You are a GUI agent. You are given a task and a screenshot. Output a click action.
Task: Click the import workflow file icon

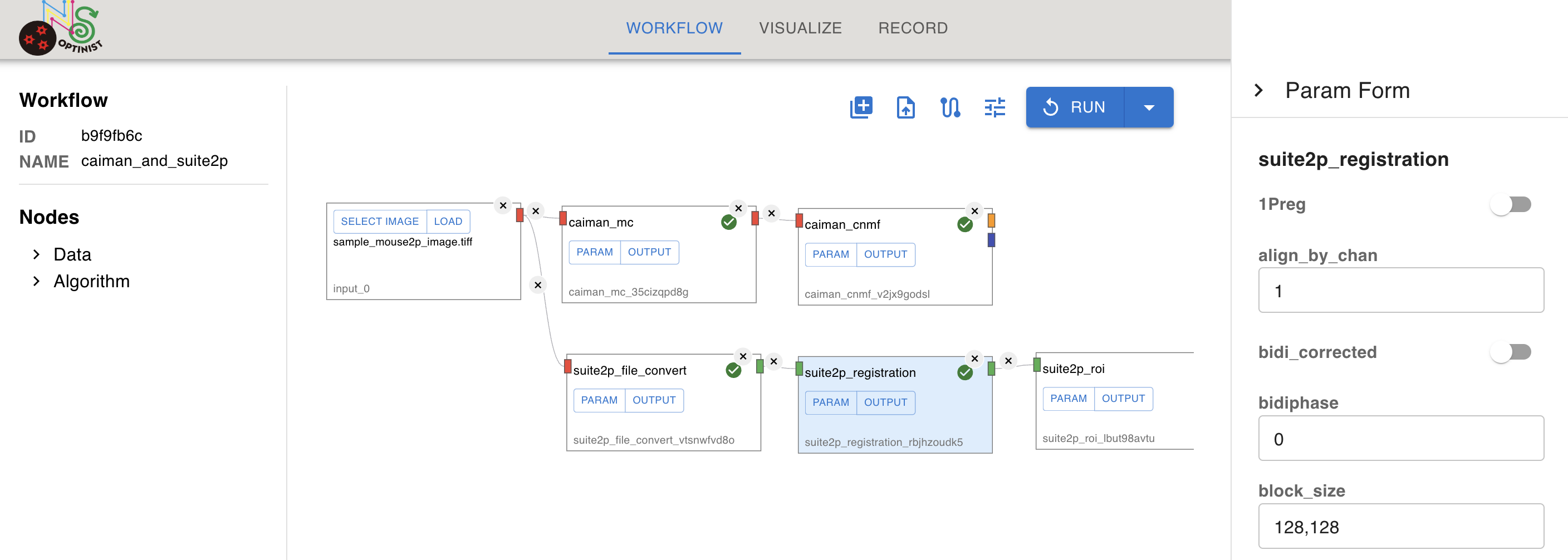(906, 108)
